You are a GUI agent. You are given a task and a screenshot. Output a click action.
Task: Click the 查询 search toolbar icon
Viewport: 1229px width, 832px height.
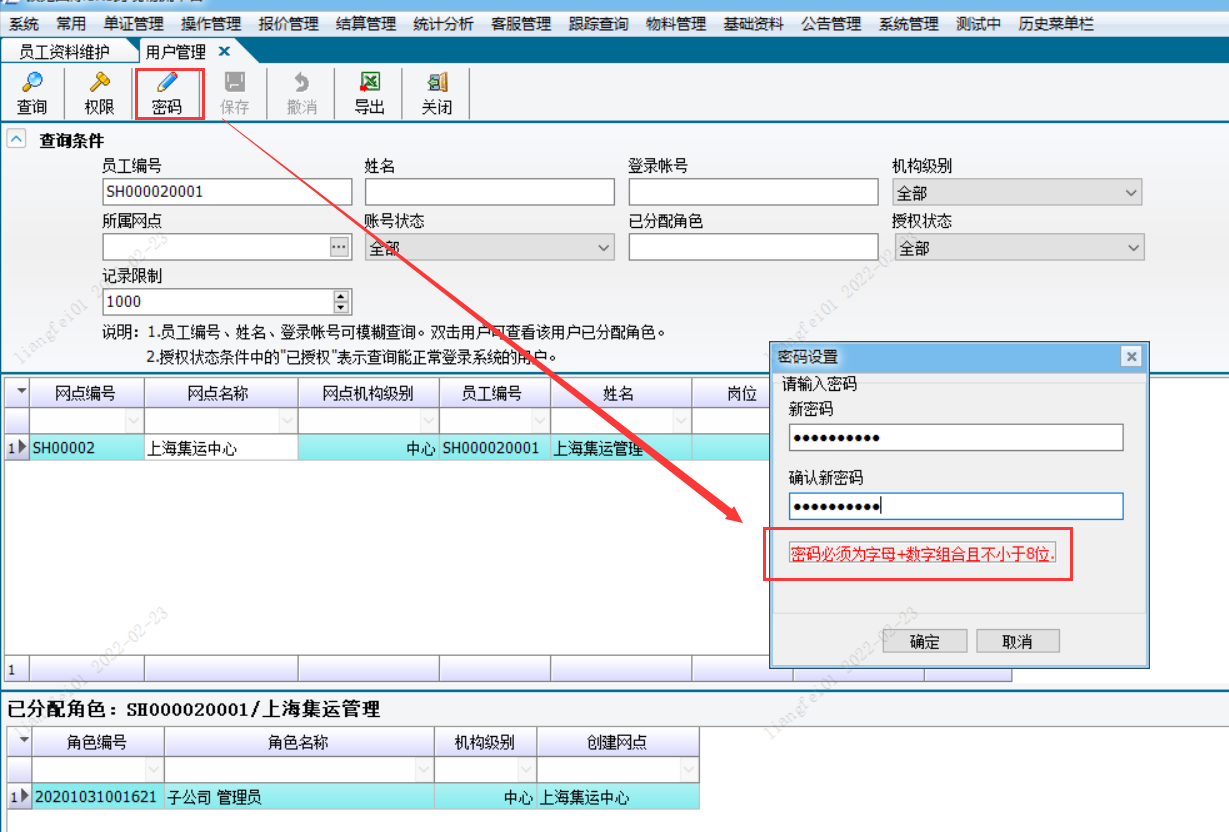tap(32, 94)
